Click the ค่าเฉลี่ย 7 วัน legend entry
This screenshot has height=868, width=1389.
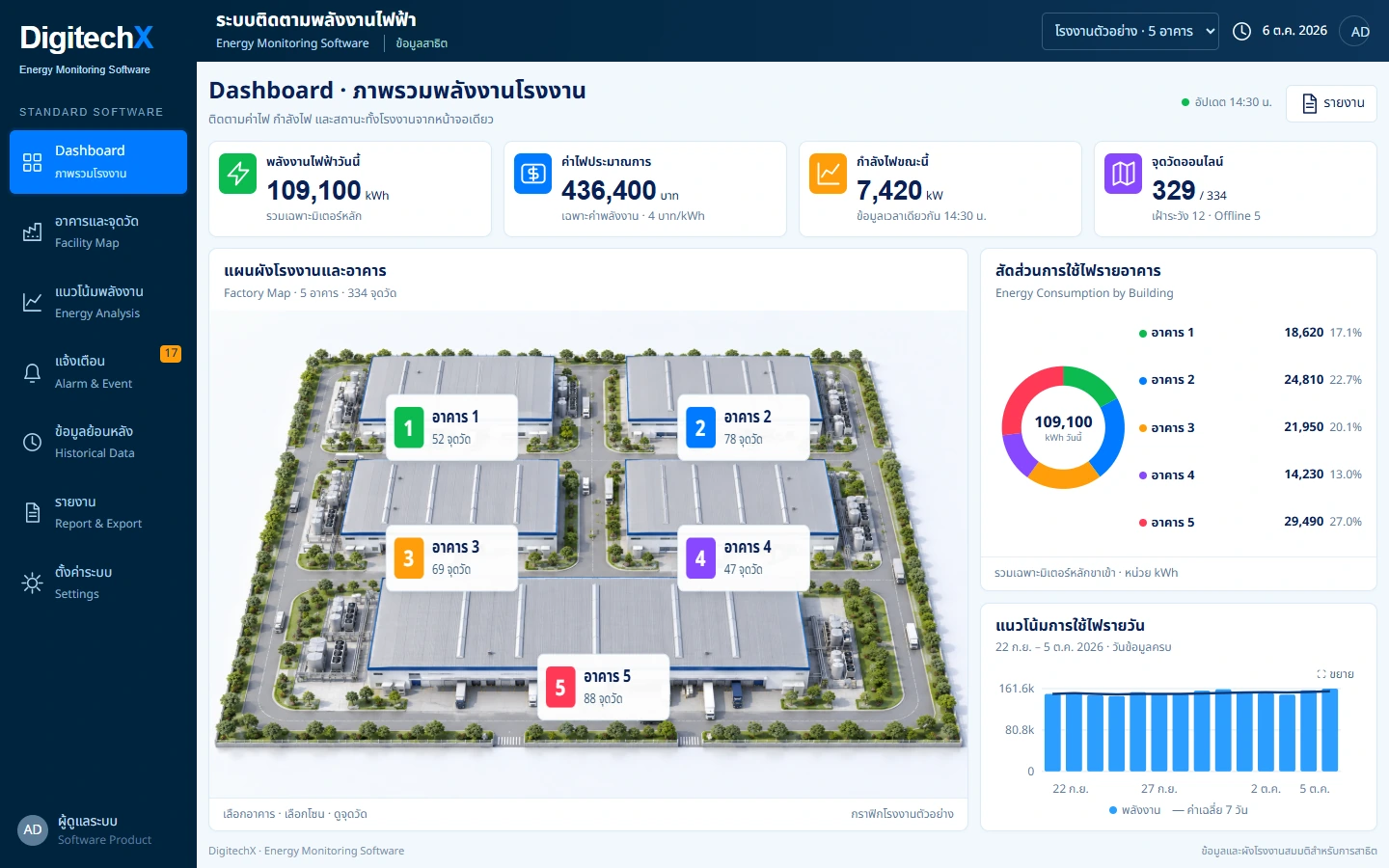click(1211, 810)
